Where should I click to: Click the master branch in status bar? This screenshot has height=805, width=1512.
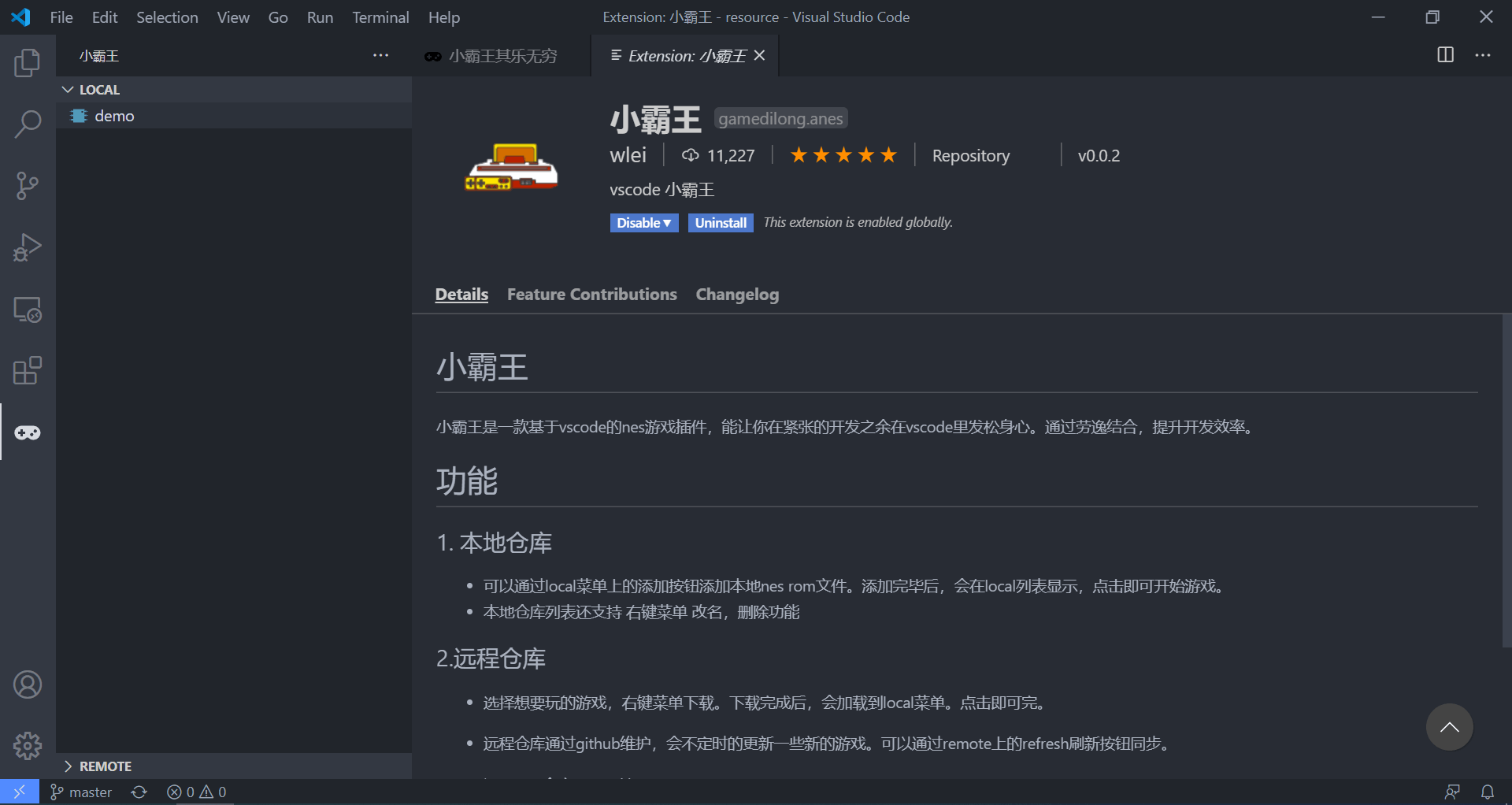[x=81, y=792]
